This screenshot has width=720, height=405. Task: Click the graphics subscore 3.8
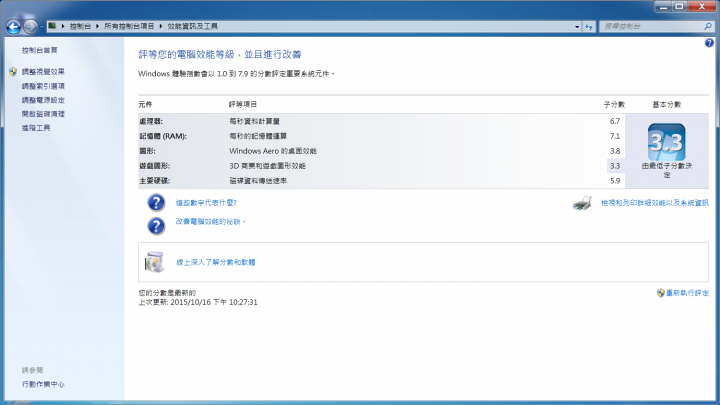pyautogui.click(x=615, y=151)
